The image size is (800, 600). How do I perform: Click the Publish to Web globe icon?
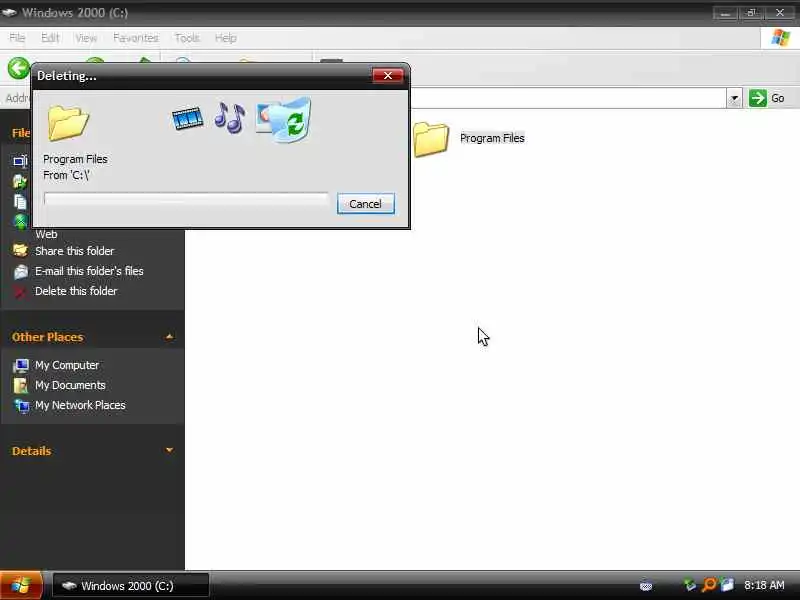coord(20,222)
